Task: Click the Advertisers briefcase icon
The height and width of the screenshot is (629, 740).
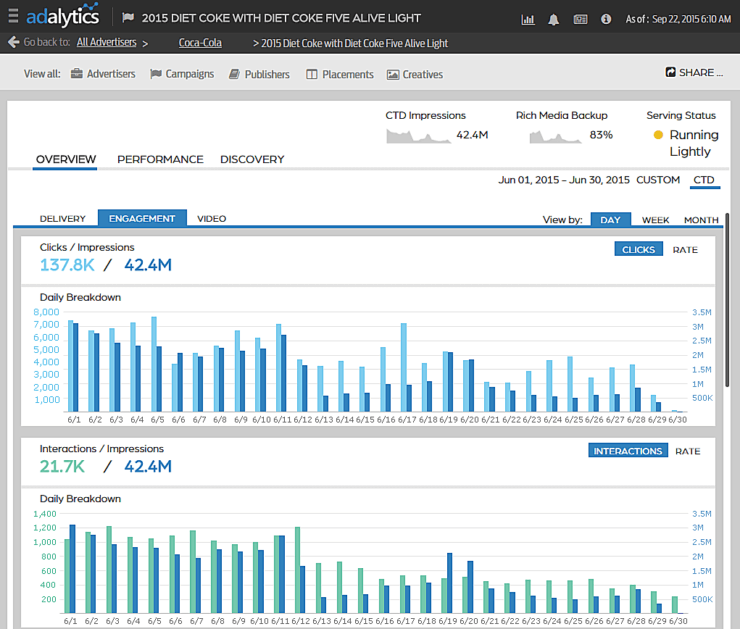Action: tap(76, 74)
